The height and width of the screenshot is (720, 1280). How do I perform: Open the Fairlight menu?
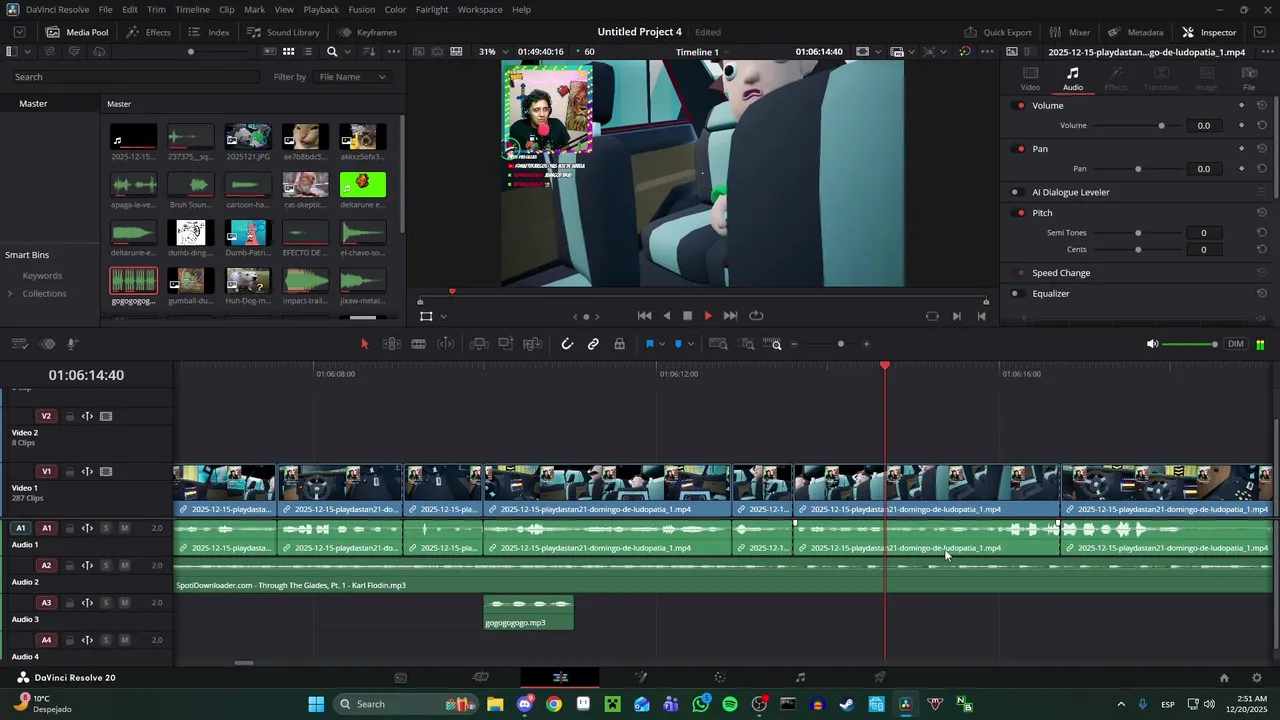[x=432, y=9]
